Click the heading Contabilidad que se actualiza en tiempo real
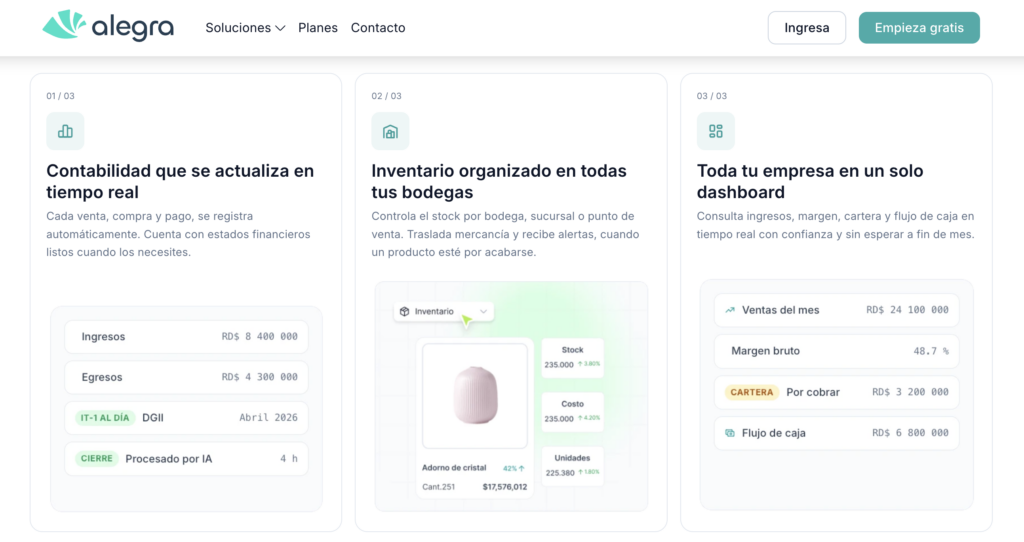Viewport: 1024px width, 542px height. point(180,182)
